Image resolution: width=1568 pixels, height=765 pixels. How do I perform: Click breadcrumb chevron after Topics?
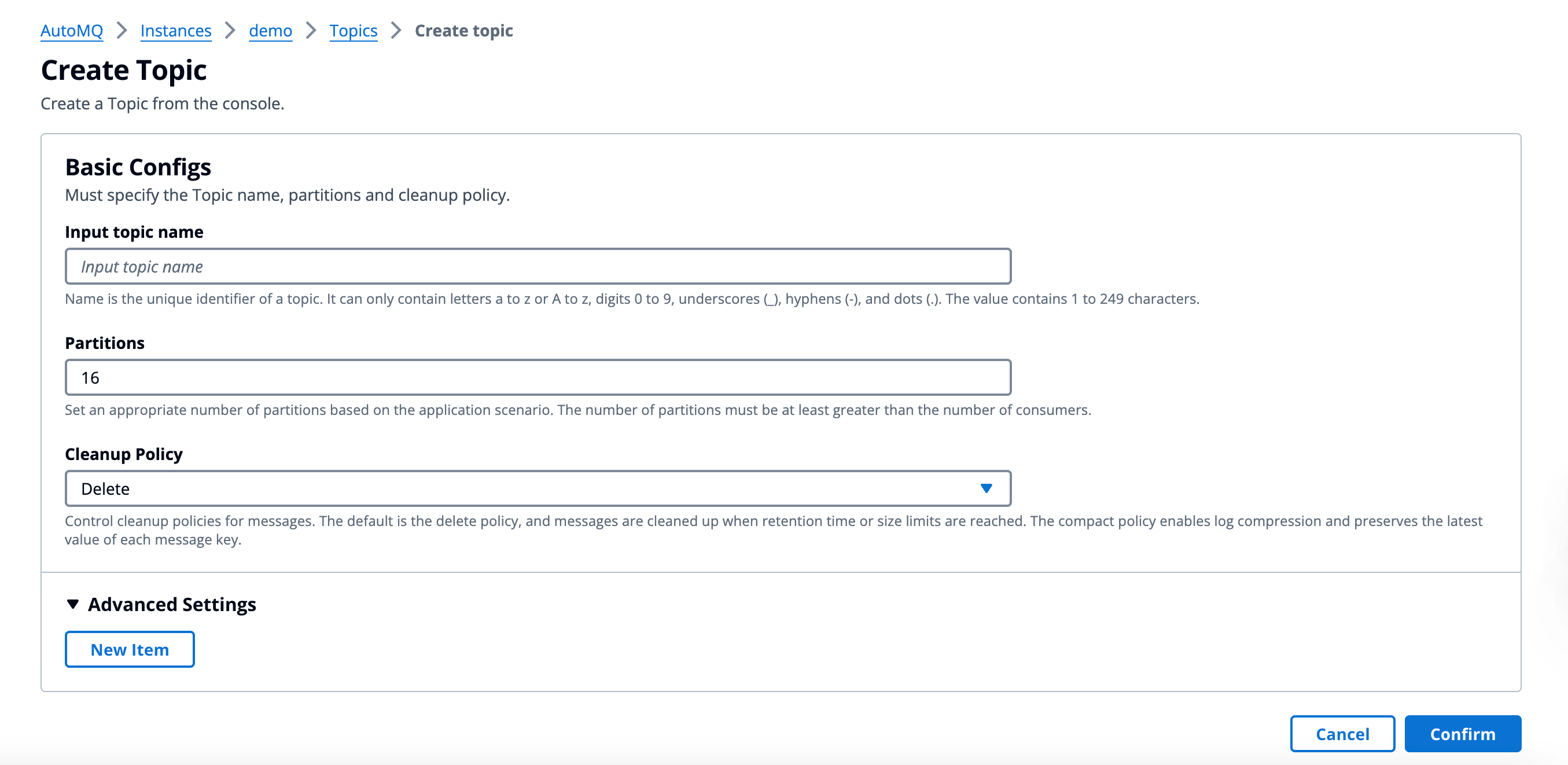point(396,31)
